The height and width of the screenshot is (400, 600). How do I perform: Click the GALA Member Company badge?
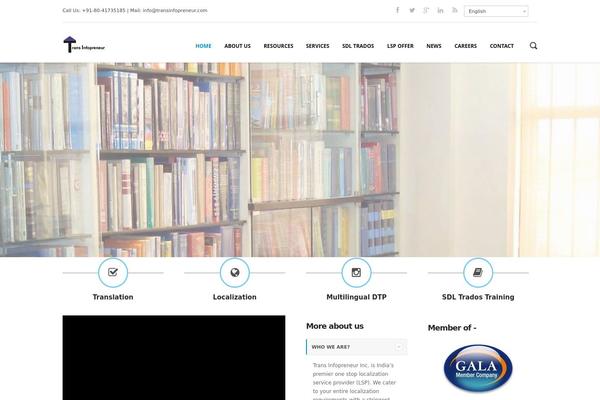pos(478,368)
